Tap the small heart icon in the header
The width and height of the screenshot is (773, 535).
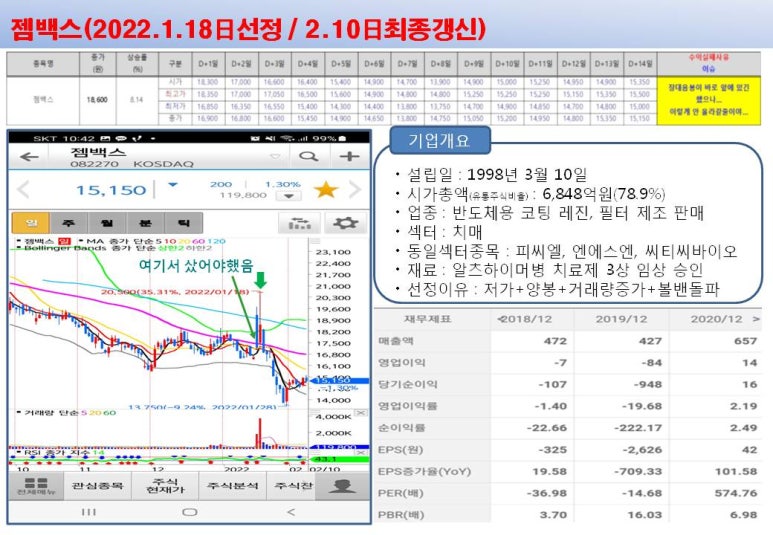tap(275, 157)
